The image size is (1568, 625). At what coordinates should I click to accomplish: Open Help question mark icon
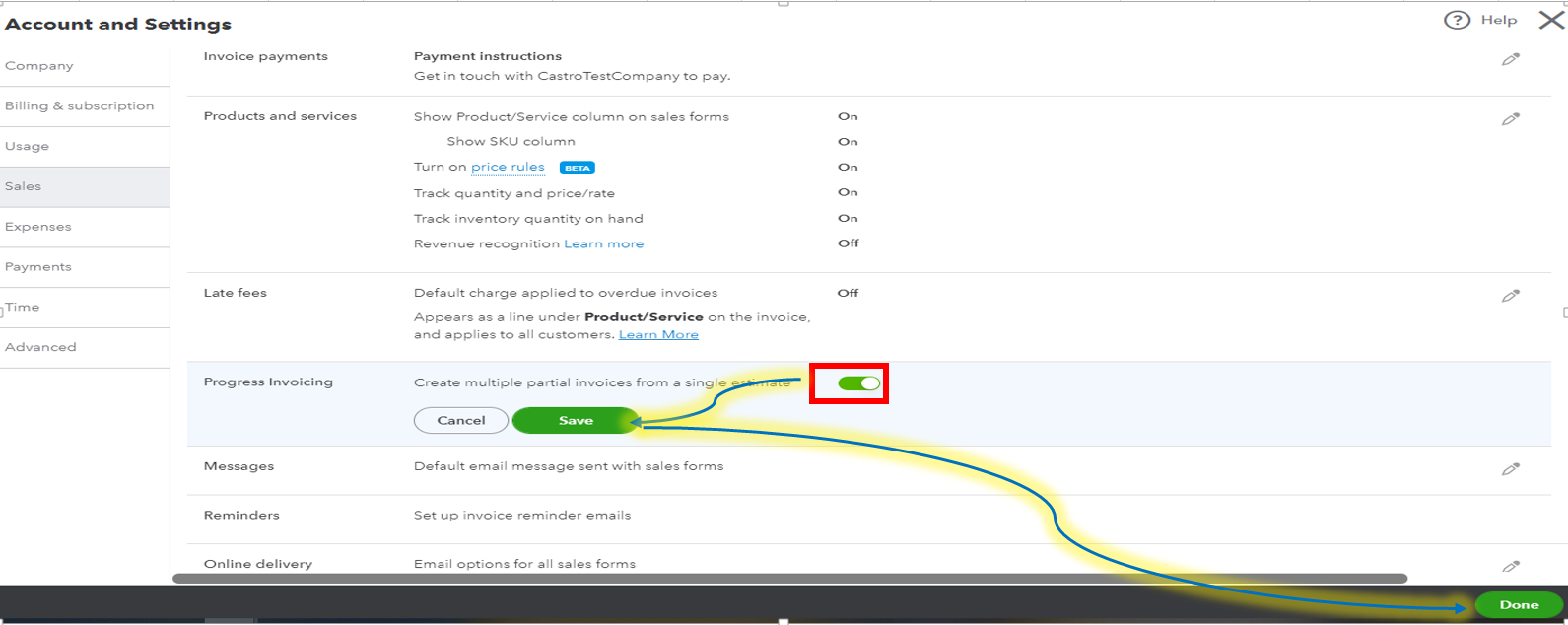1457,20
